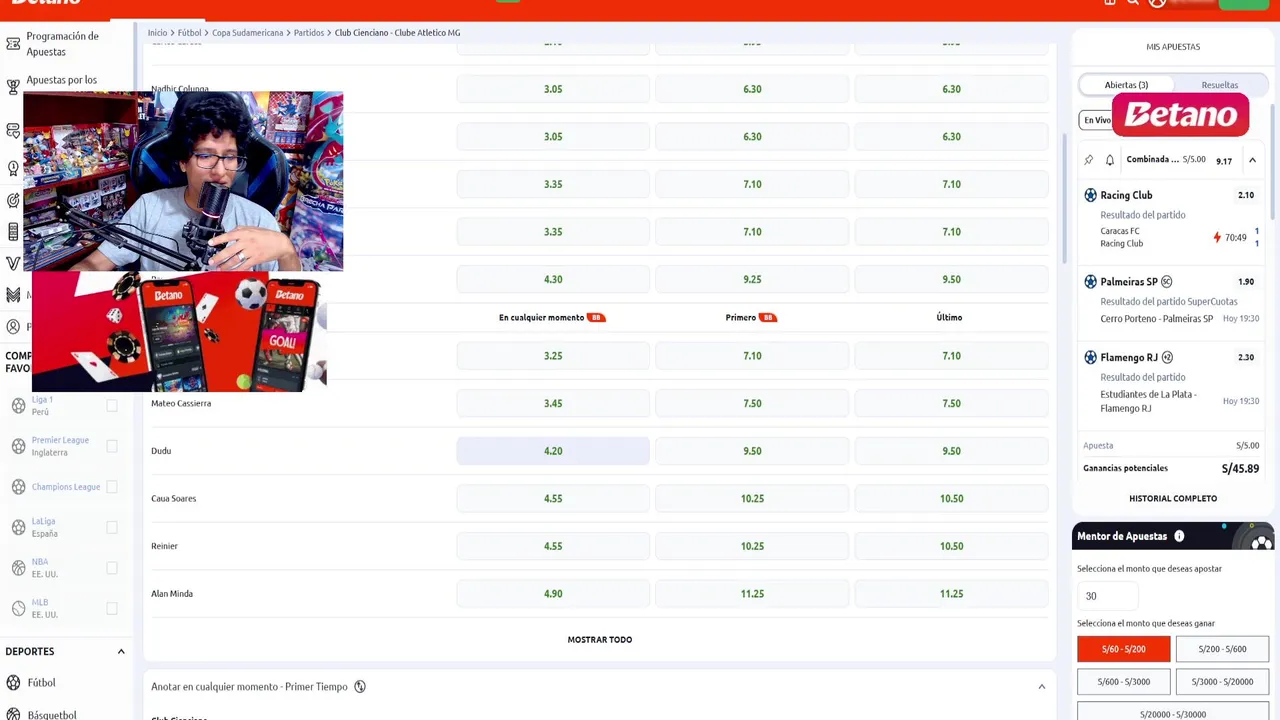
Task: Click the Ganancias potenciales S/45.89 value
Action: click(1240, 468)
